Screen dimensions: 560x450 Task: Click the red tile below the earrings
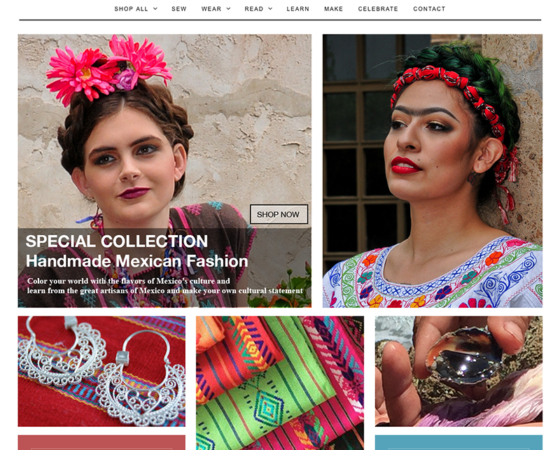click(x=102, y=442)
